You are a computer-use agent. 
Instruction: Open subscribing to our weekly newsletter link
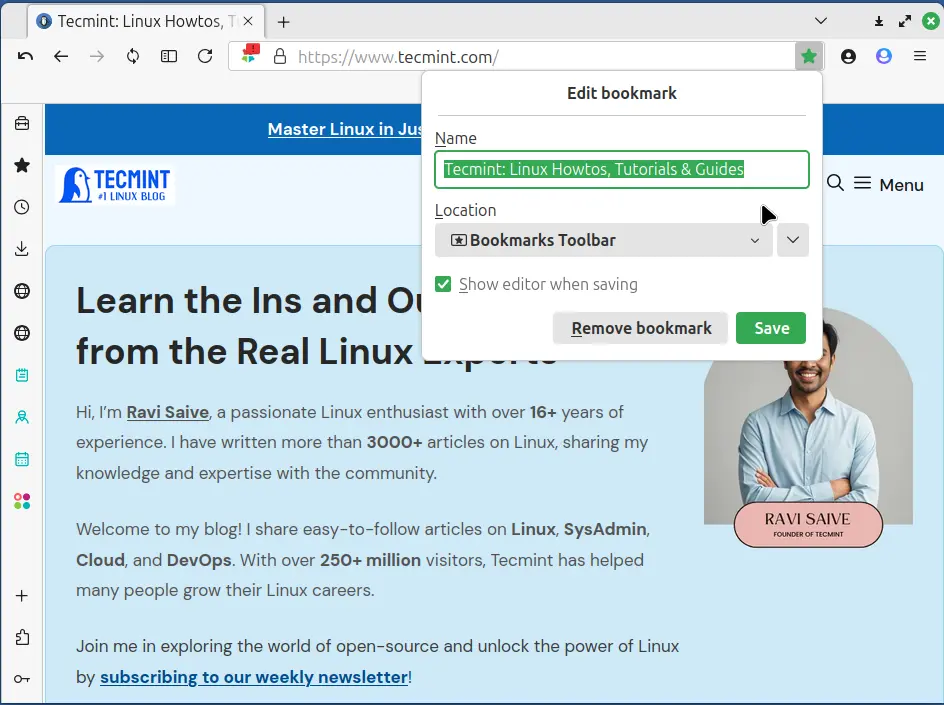coord(254,677)
